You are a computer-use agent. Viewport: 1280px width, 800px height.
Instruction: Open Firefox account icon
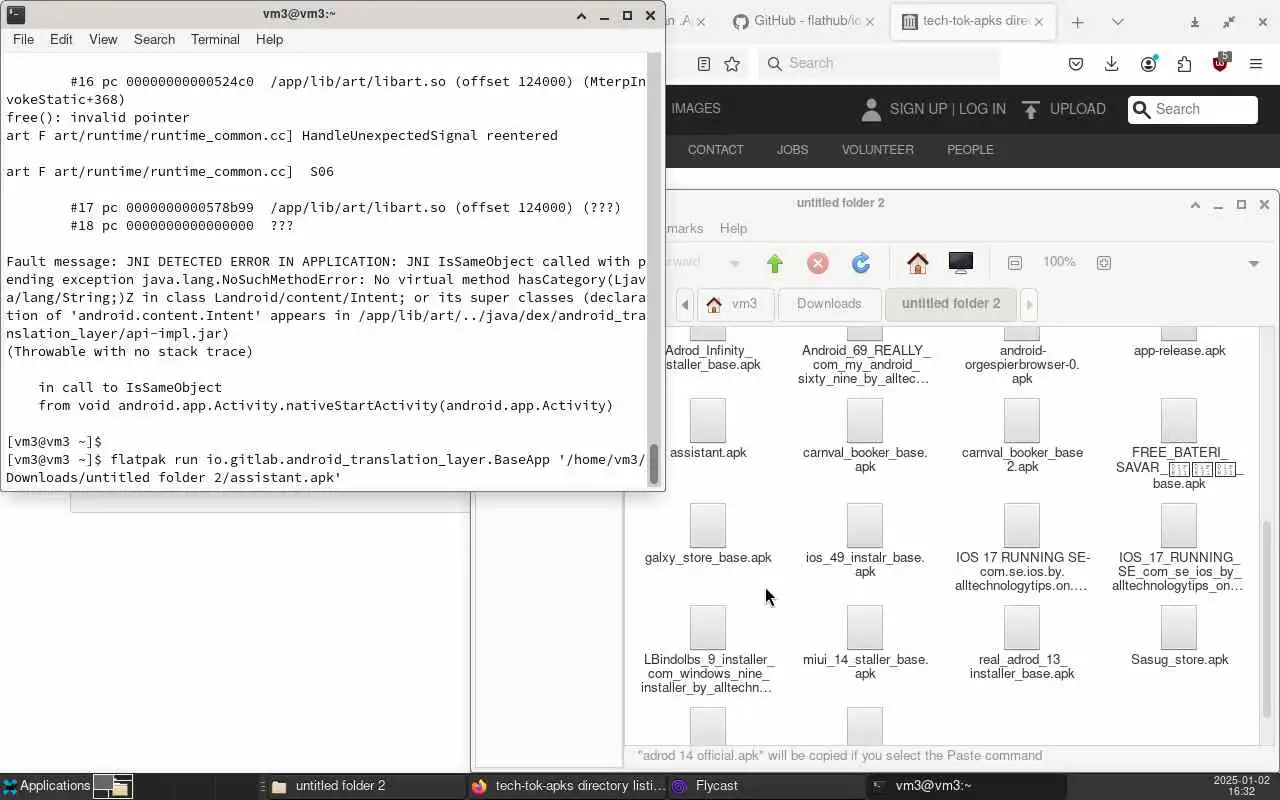(1148, 63)
